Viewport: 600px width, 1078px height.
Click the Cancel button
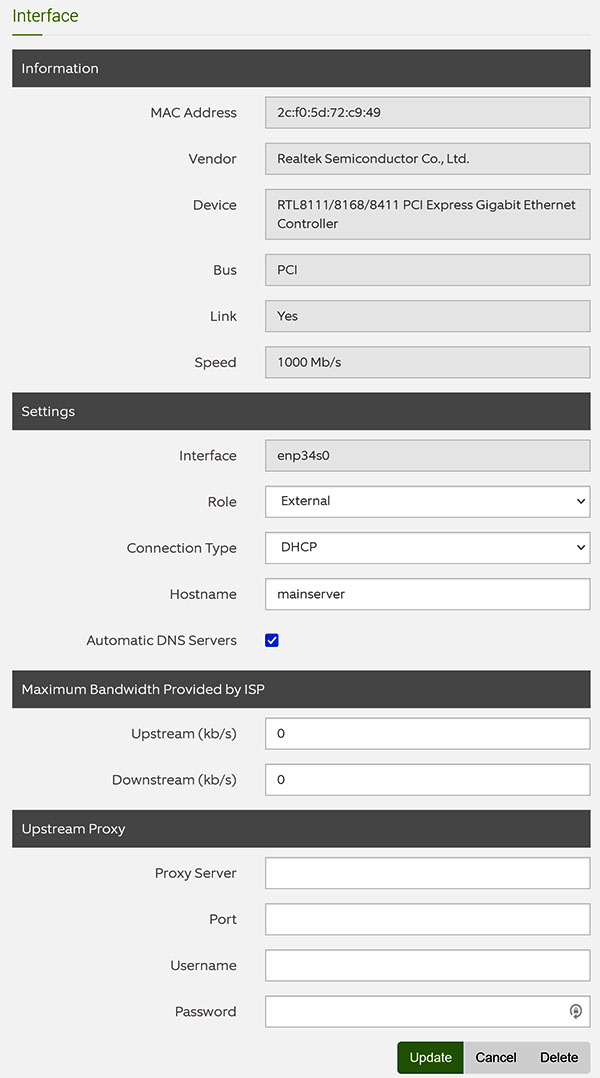(x=496, y=1057)
